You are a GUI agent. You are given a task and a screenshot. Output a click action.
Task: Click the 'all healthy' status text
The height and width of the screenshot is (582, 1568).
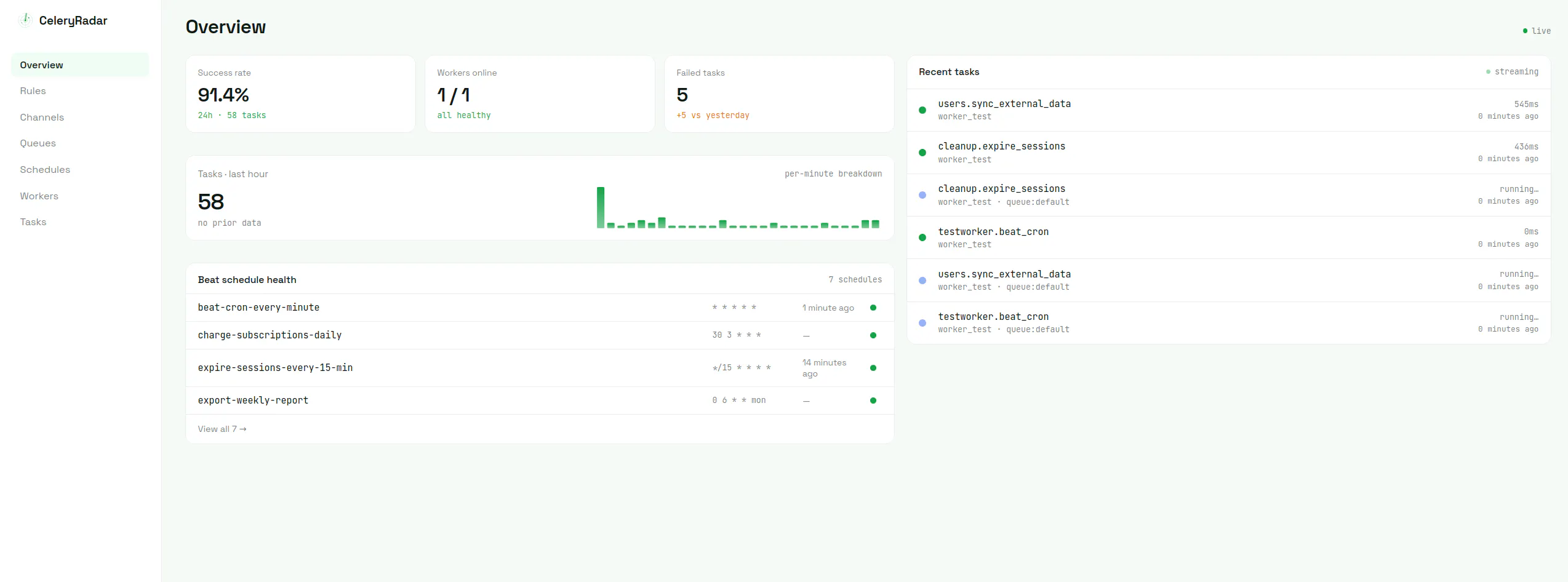click(x=464, y=115)
